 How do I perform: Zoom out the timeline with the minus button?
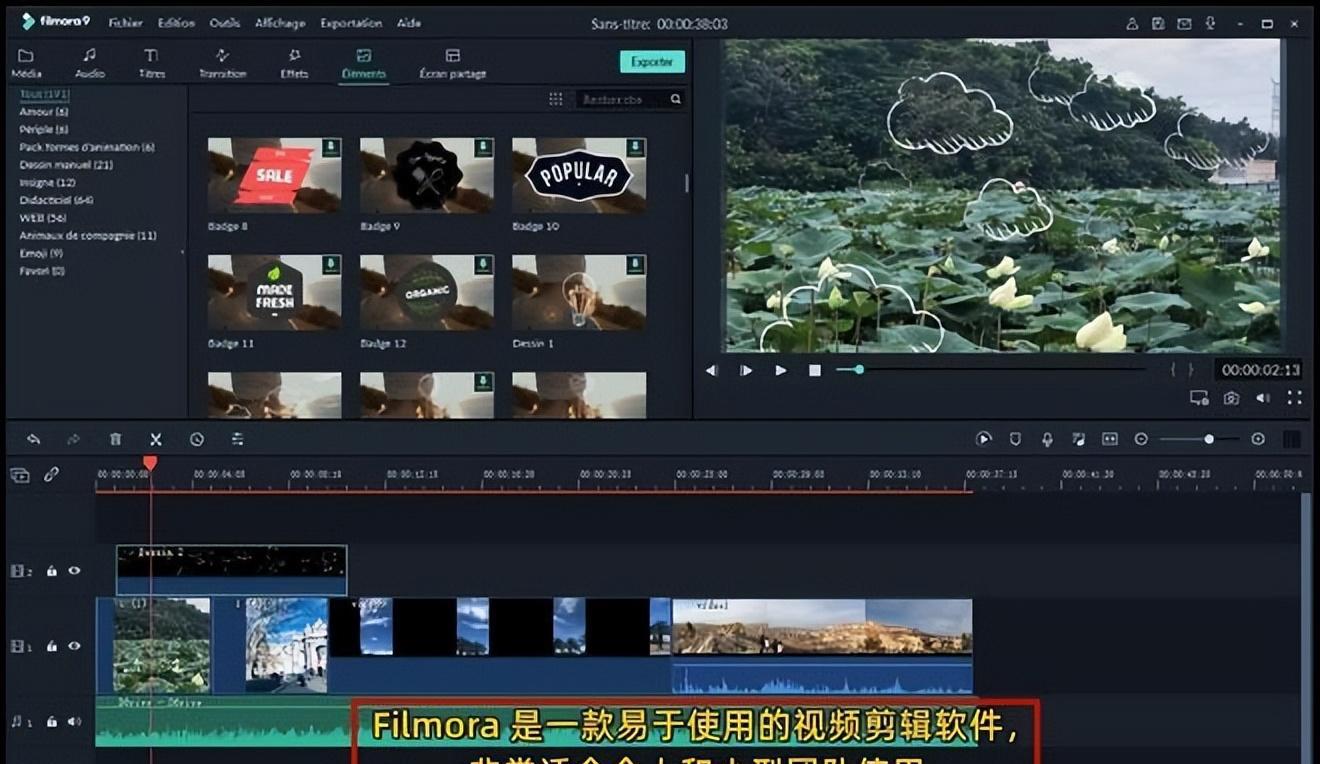(1141, 439)
